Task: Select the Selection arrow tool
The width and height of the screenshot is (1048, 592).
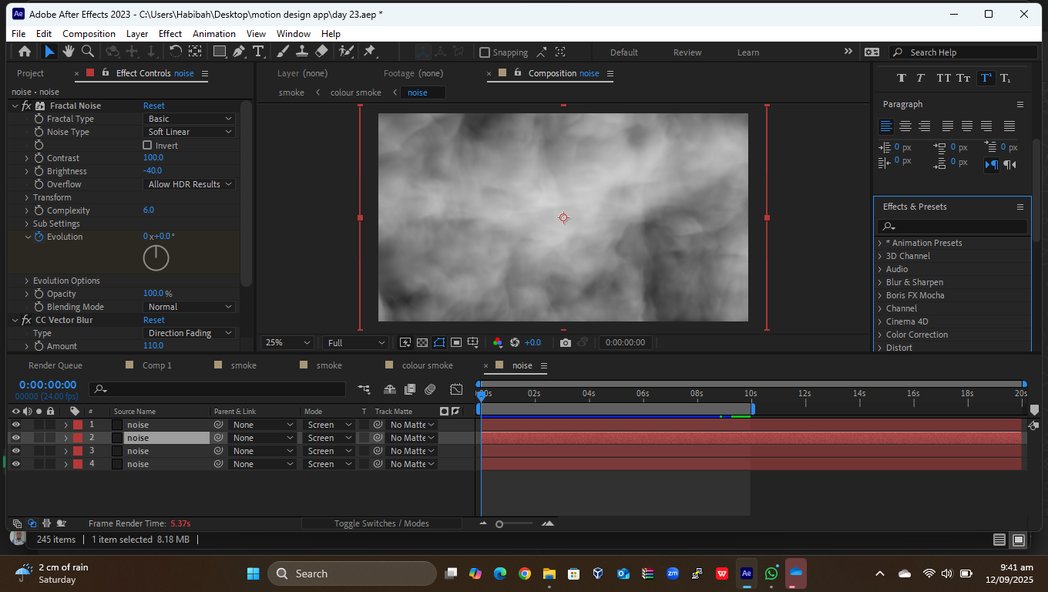Action: tap(49, 51)
